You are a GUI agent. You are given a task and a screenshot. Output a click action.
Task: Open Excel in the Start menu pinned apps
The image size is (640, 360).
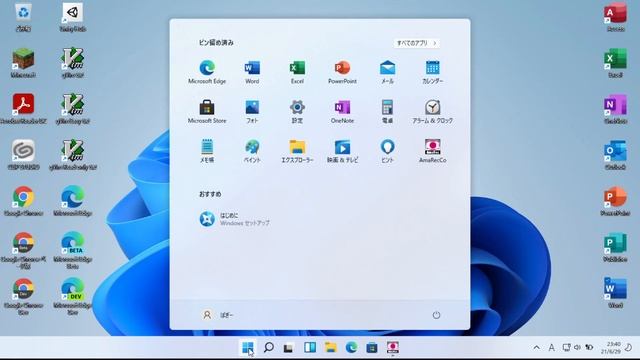point(297,72)
